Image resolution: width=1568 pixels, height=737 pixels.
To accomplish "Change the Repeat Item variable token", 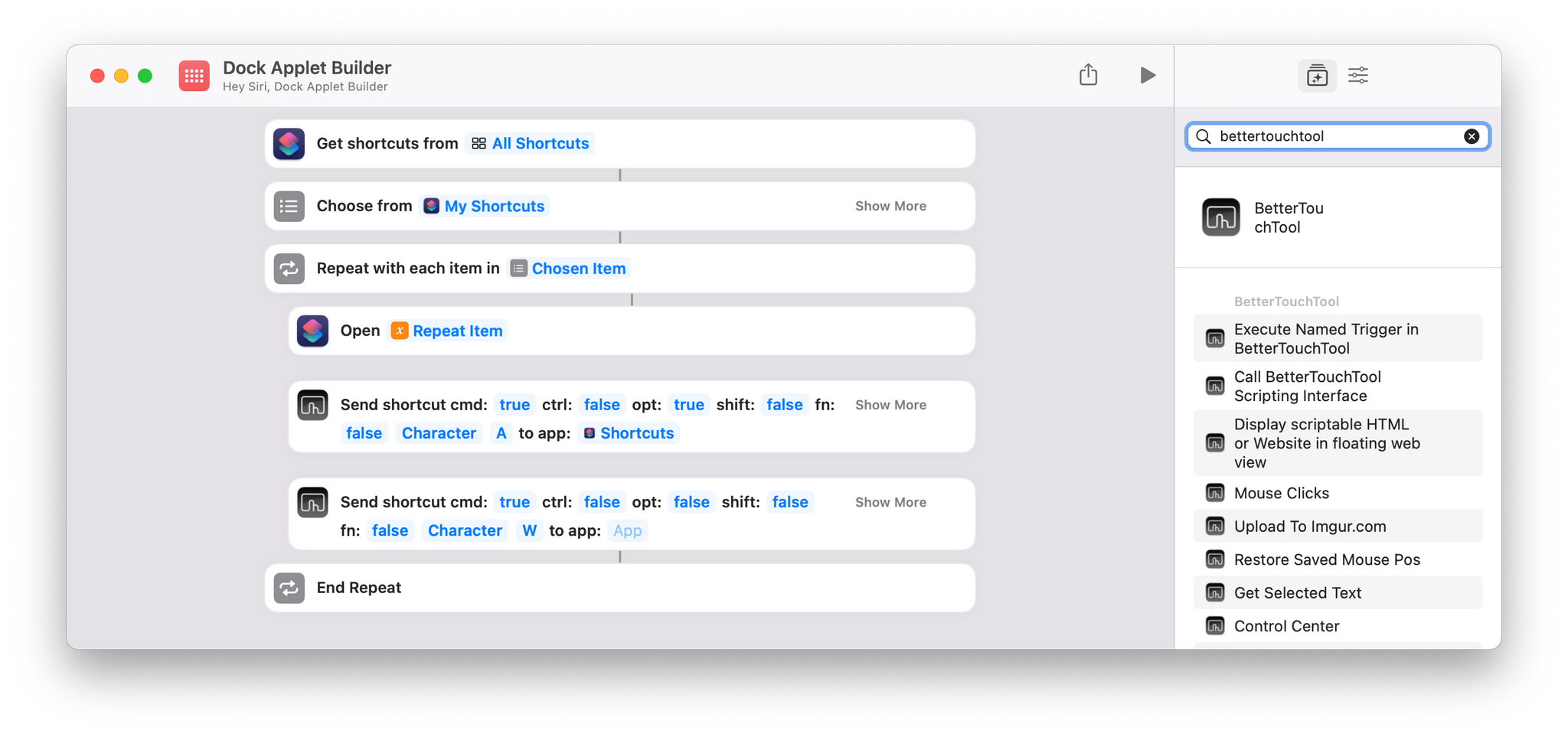I will 447,331.
